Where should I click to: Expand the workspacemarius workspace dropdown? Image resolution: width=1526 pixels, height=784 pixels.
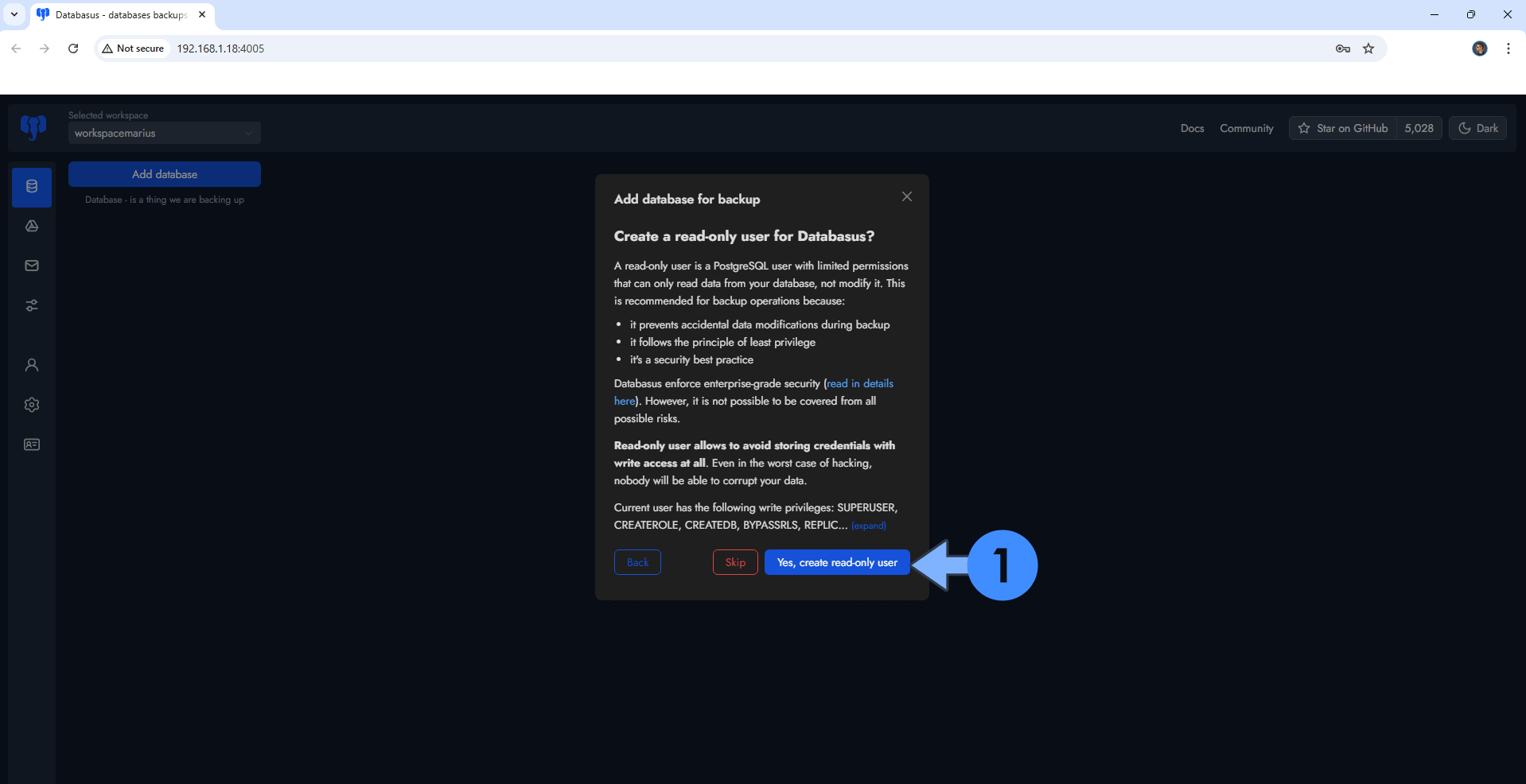(164, 134)
